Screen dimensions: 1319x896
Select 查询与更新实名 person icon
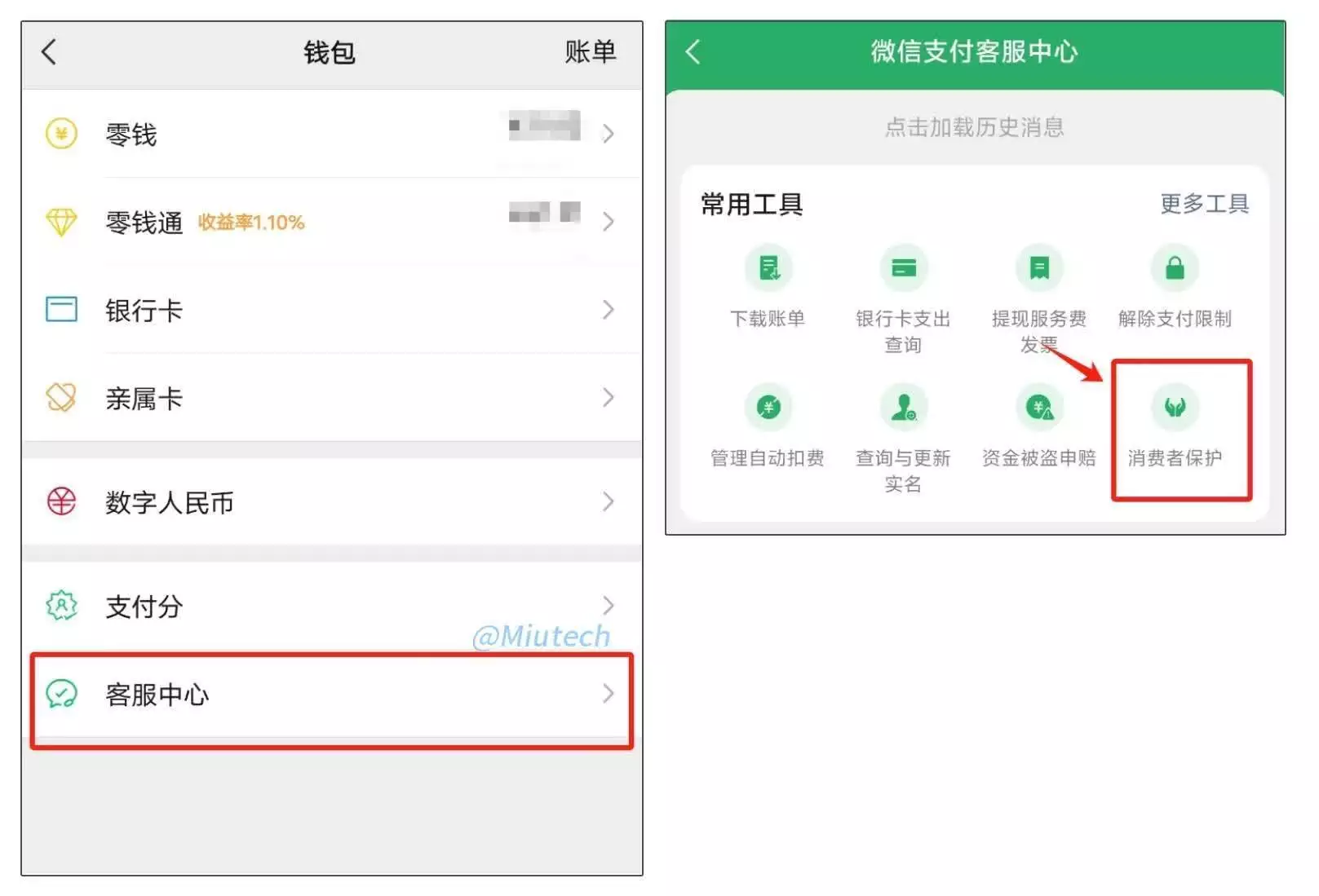coord(903,407)
